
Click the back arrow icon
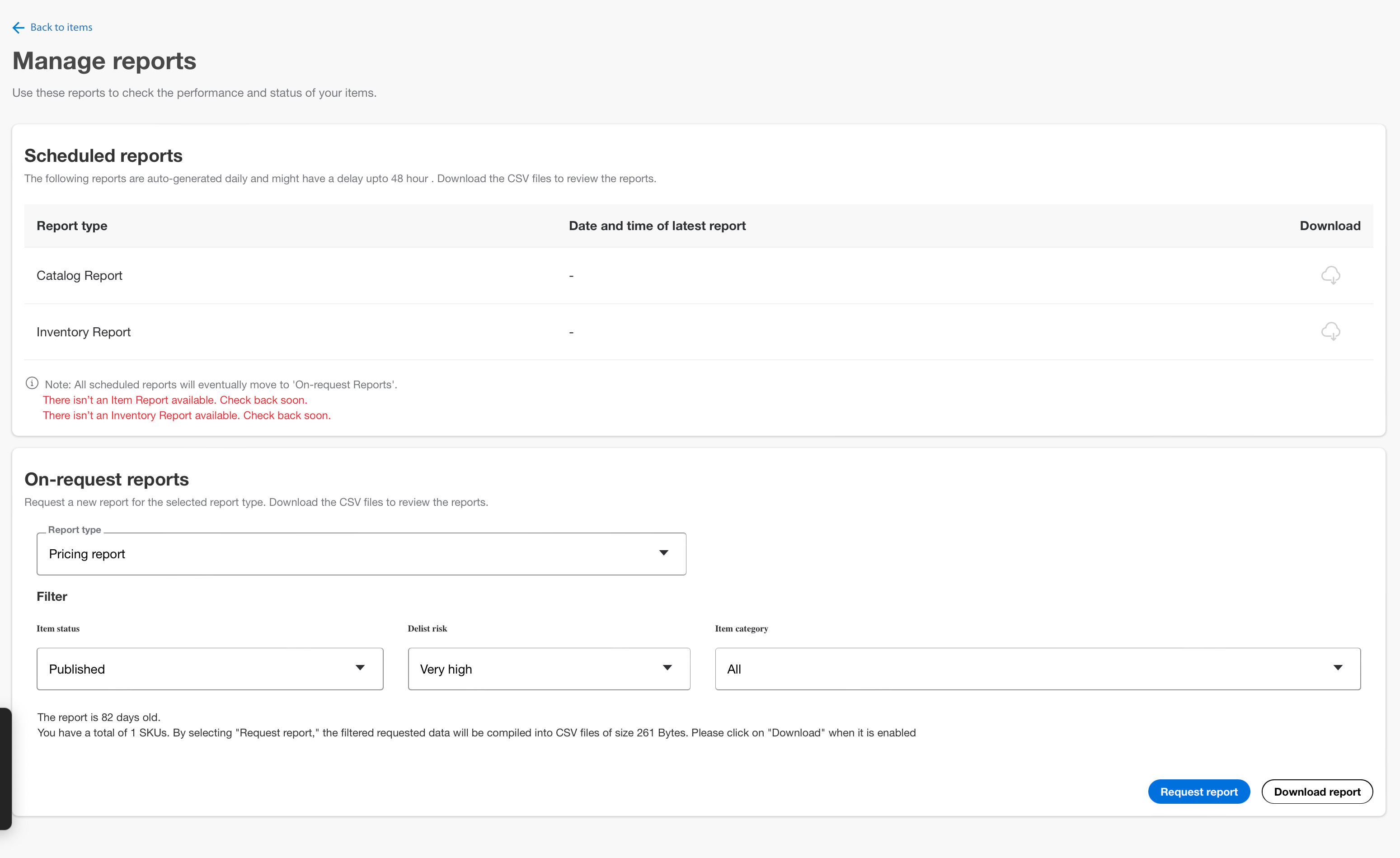point(18,27)
